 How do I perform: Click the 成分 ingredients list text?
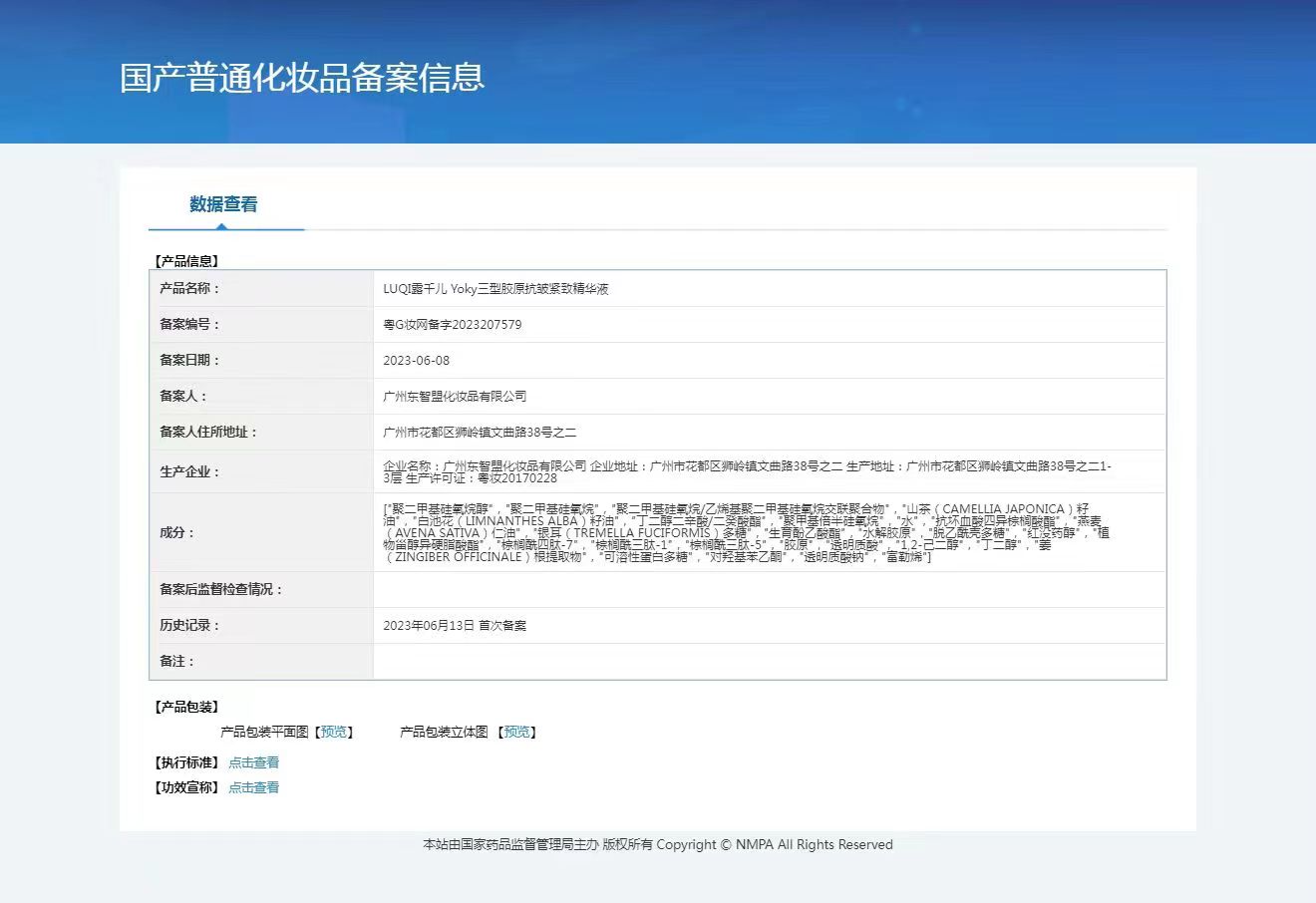coord(746,532)
